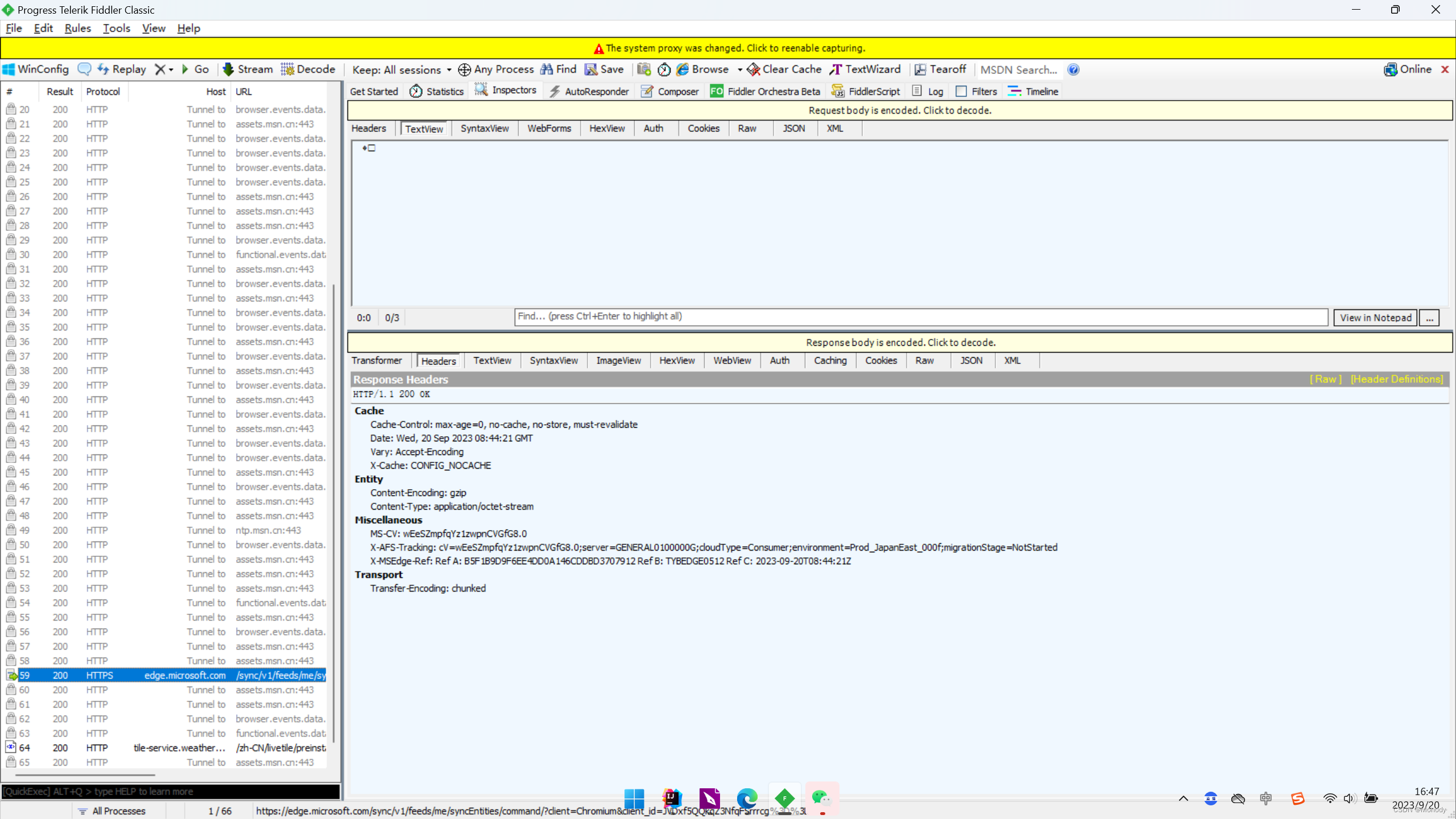Click MSDN Search input field
1456x819 pixels.
[x=1019, y=68]
